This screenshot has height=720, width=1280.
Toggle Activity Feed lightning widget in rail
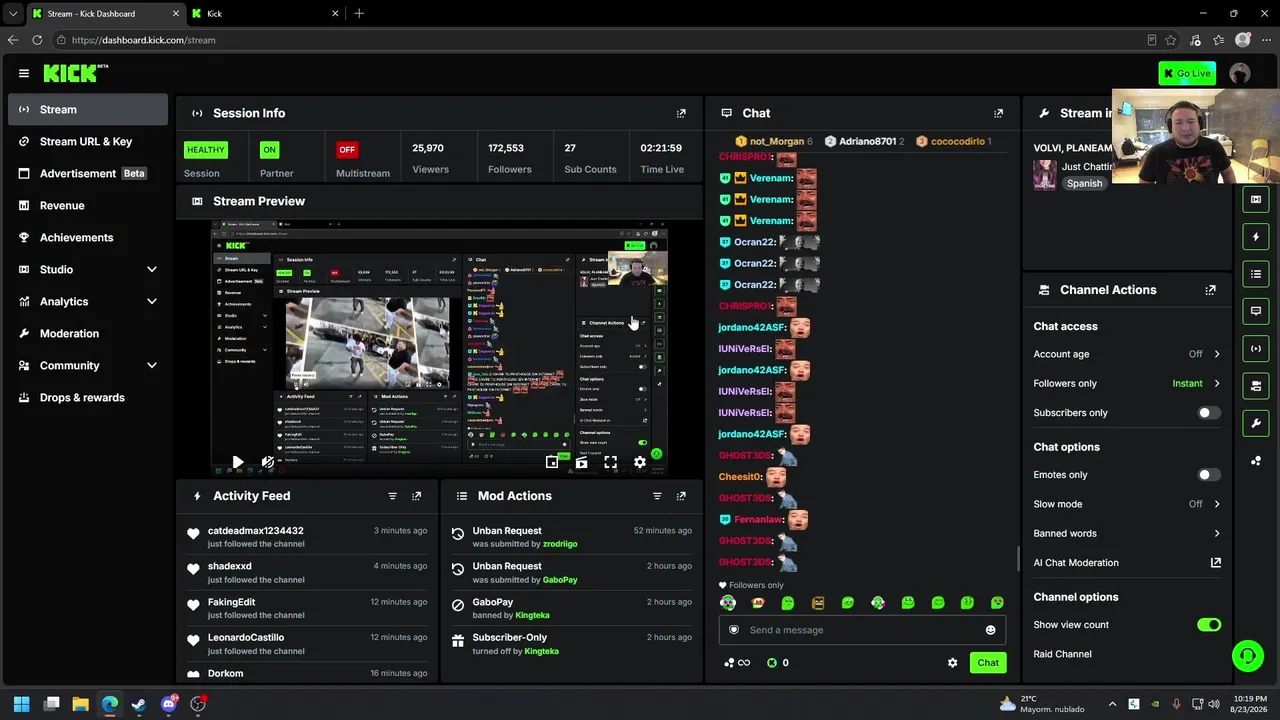1256,237
